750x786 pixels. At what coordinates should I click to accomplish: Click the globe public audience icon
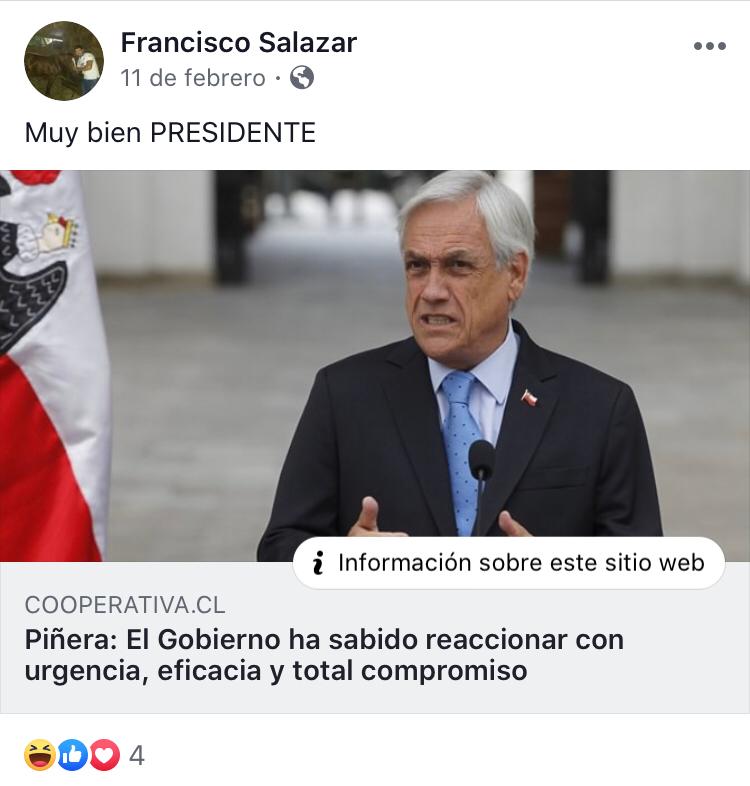tap(302, 78)
